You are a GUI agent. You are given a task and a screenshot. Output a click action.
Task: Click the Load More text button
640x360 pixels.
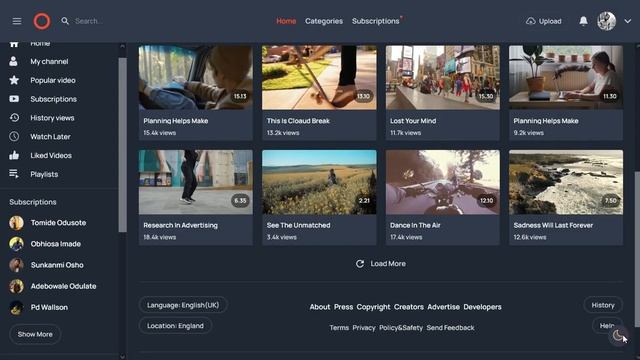[388, 264]
